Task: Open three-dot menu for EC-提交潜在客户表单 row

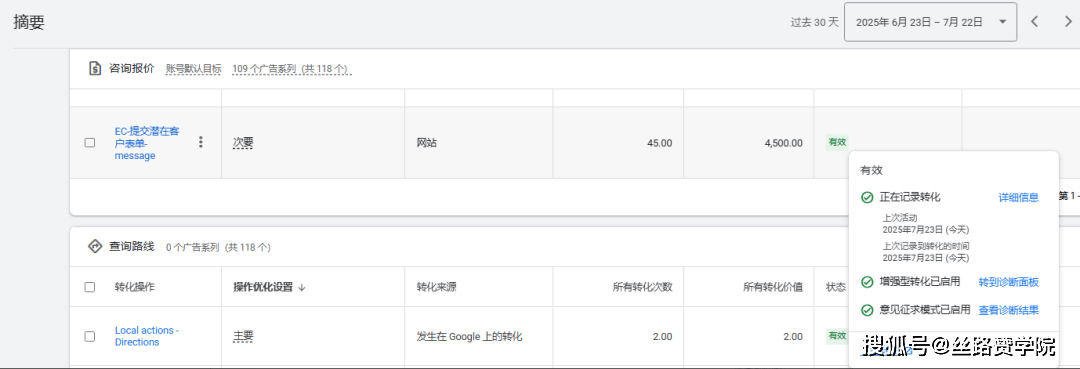Action: (200, 143)
